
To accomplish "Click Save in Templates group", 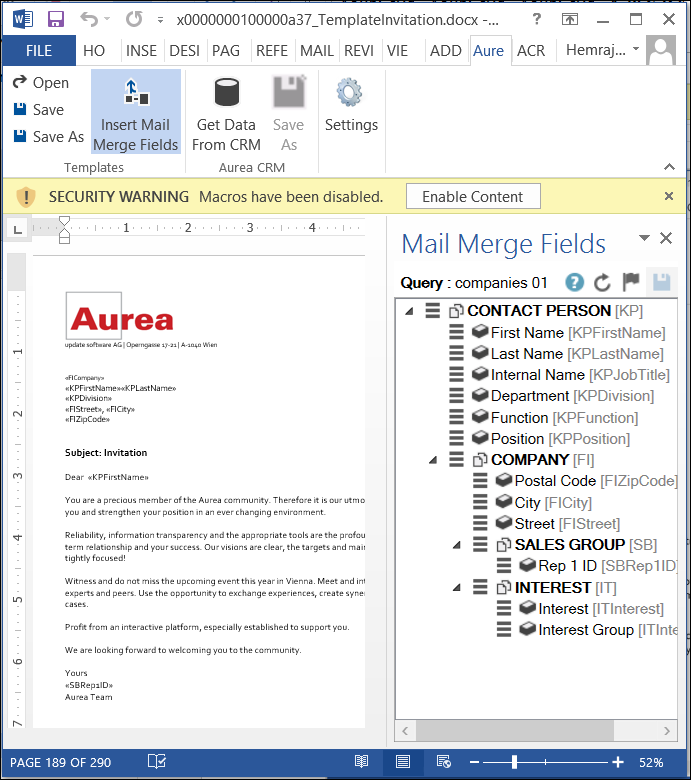I will click(38, 109).
